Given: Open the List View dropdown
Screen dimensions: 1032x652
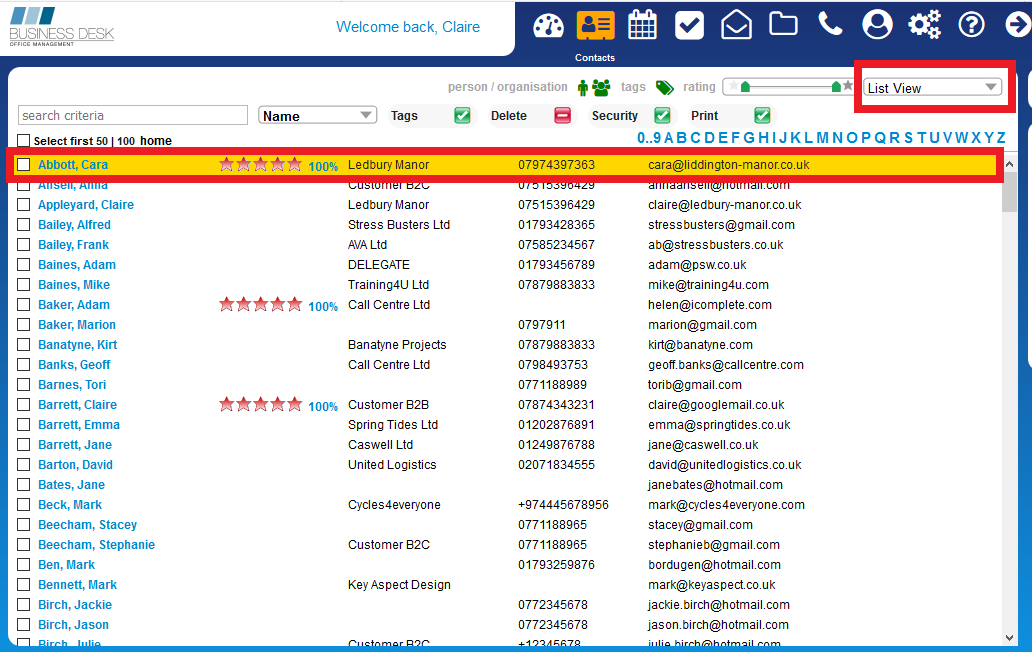Looking at the screenshot, I should (x=932, y=86).
